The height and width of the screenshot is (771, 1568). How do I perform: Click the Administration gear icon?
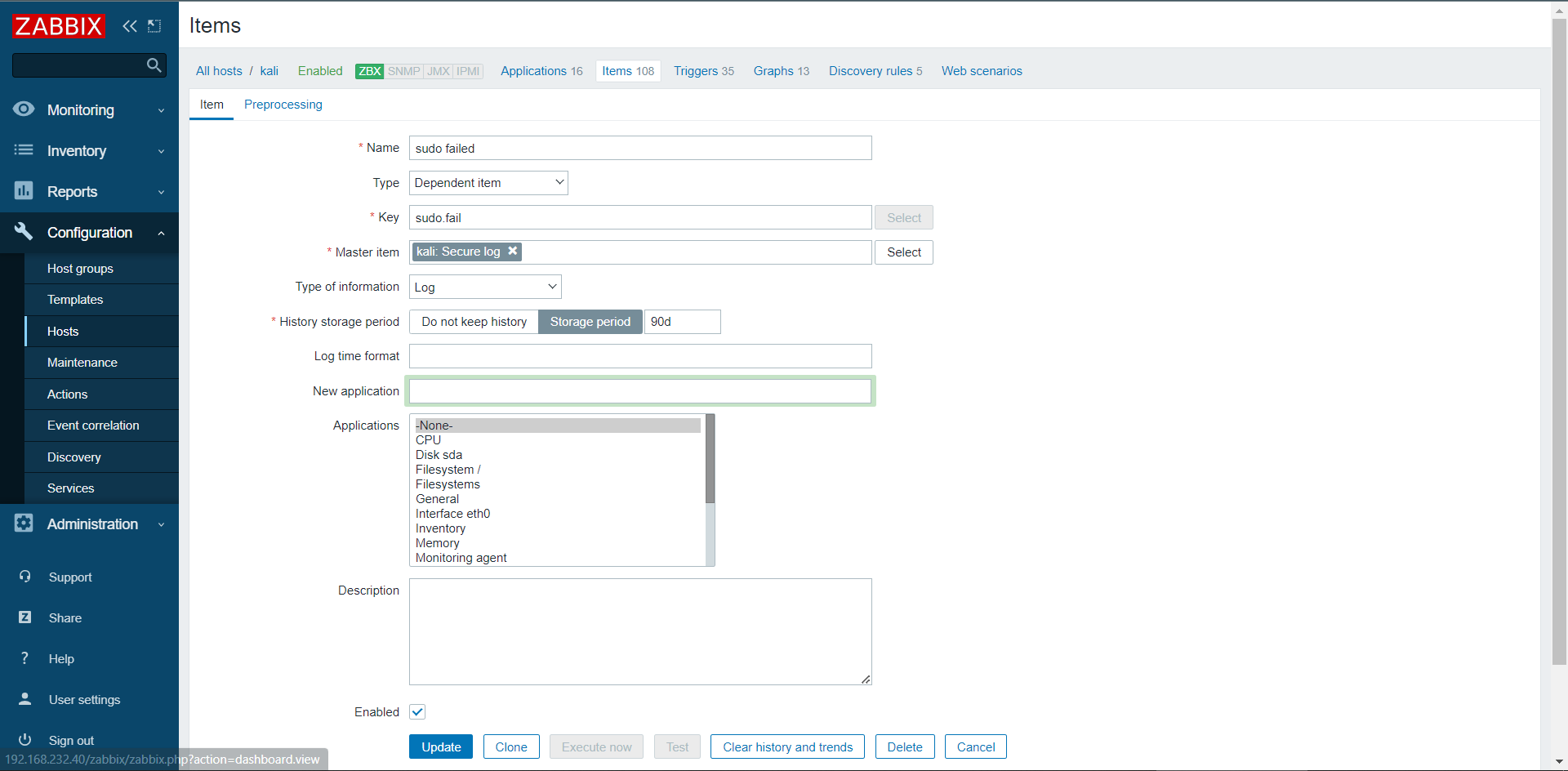[24, 524]
